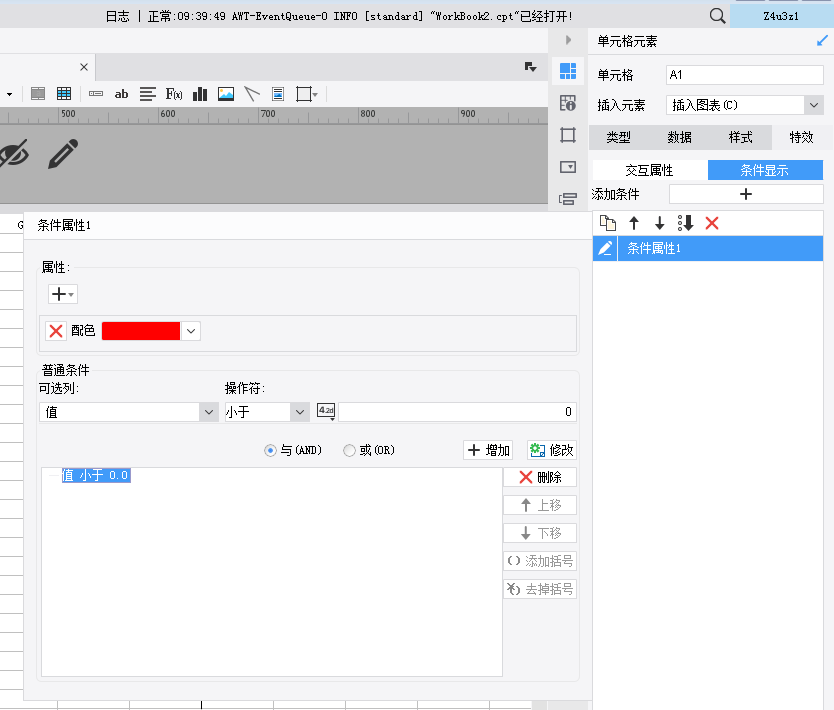Image resolution: width=834 pixels, height=710 pixels.
Task: Open floating element panel icon
Action: (568, 135)
